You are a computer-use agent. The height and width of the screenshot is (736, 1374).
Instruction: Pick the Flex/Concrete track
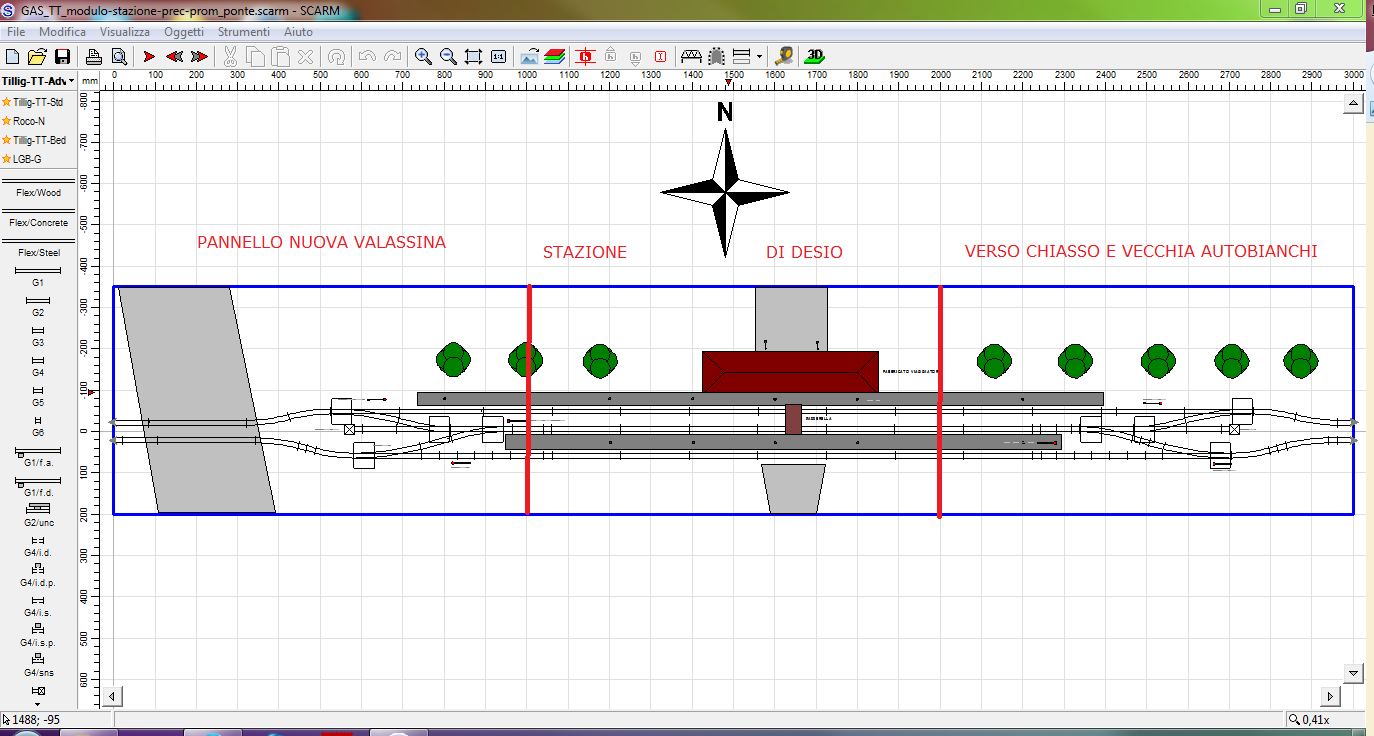[38, 218]
